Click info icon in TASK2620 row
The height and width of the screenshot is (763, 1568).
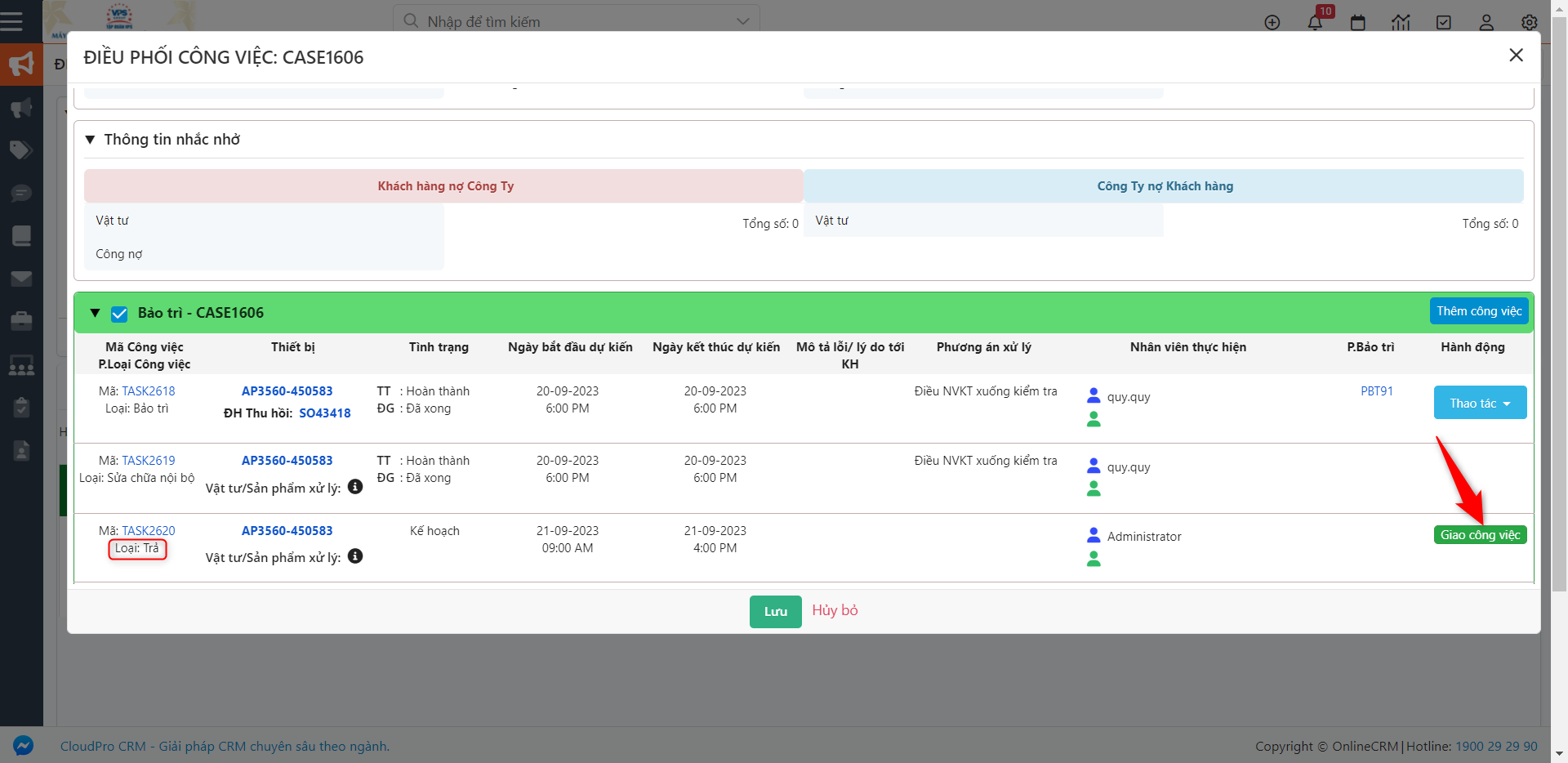(355, 556)
